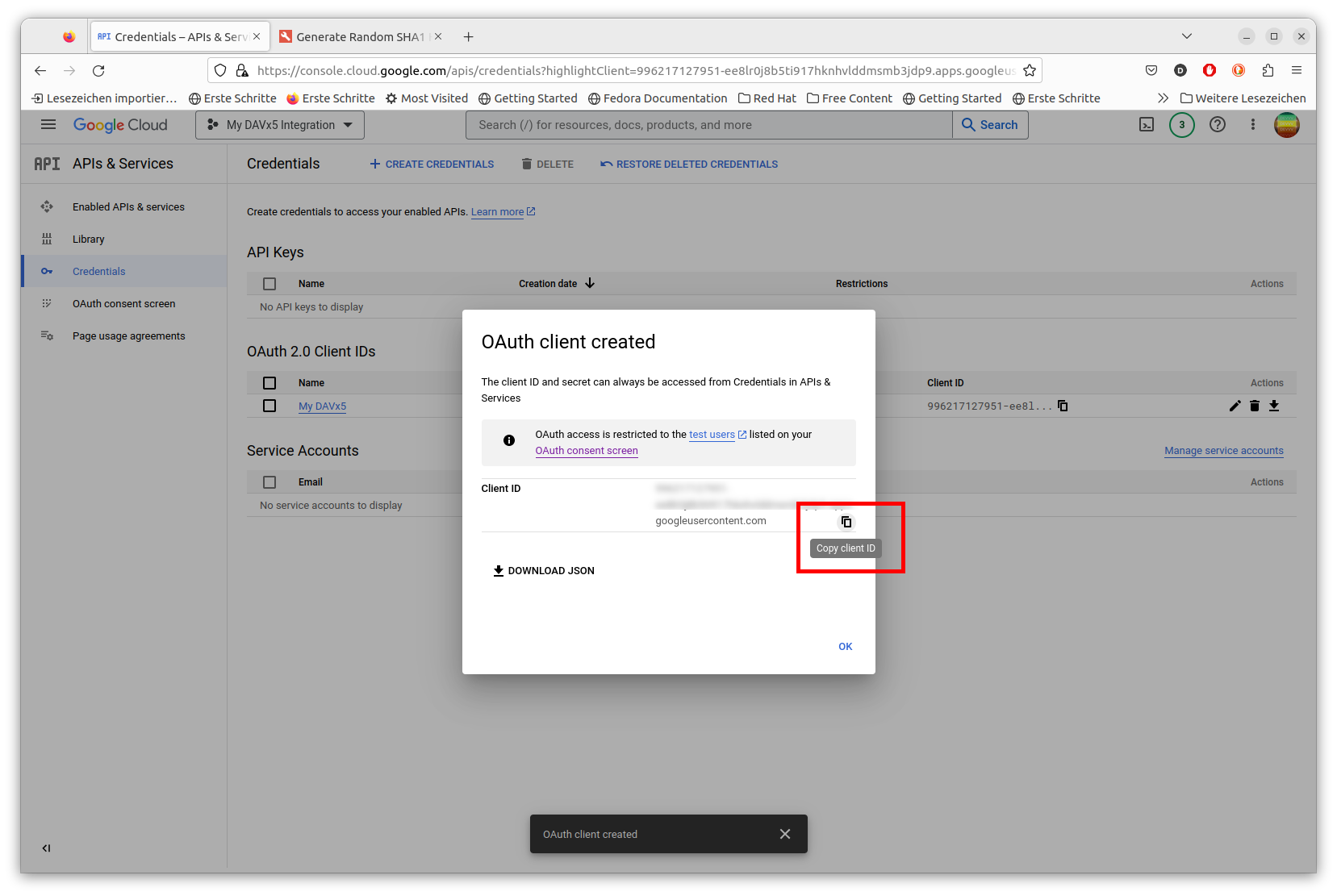Edit the My DAVx5 OAuth client
The width and height of the screenshot is (1337, 896).
[x=1235, y=406]
